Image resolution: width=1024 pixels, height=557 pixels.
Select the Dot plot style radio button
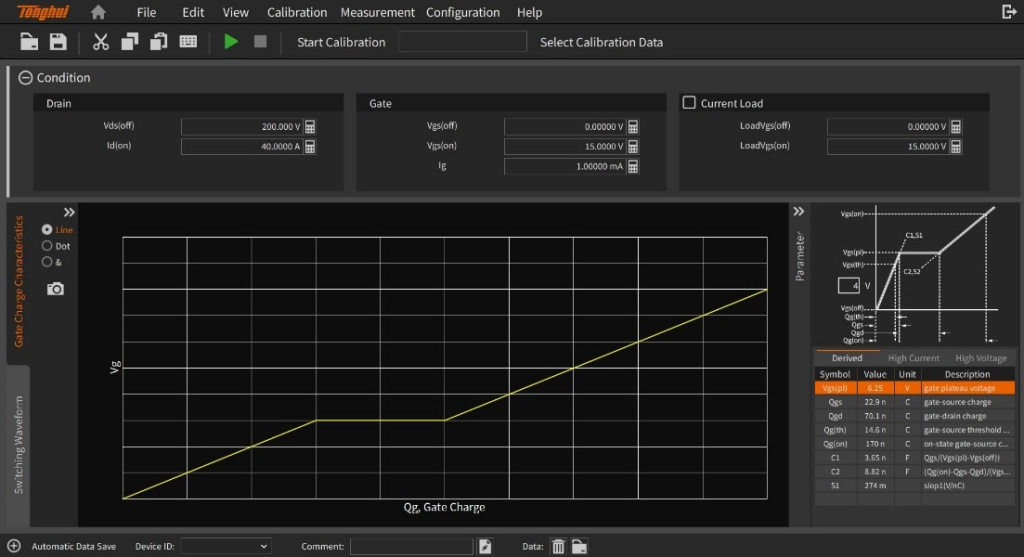(x=47, y=246)
